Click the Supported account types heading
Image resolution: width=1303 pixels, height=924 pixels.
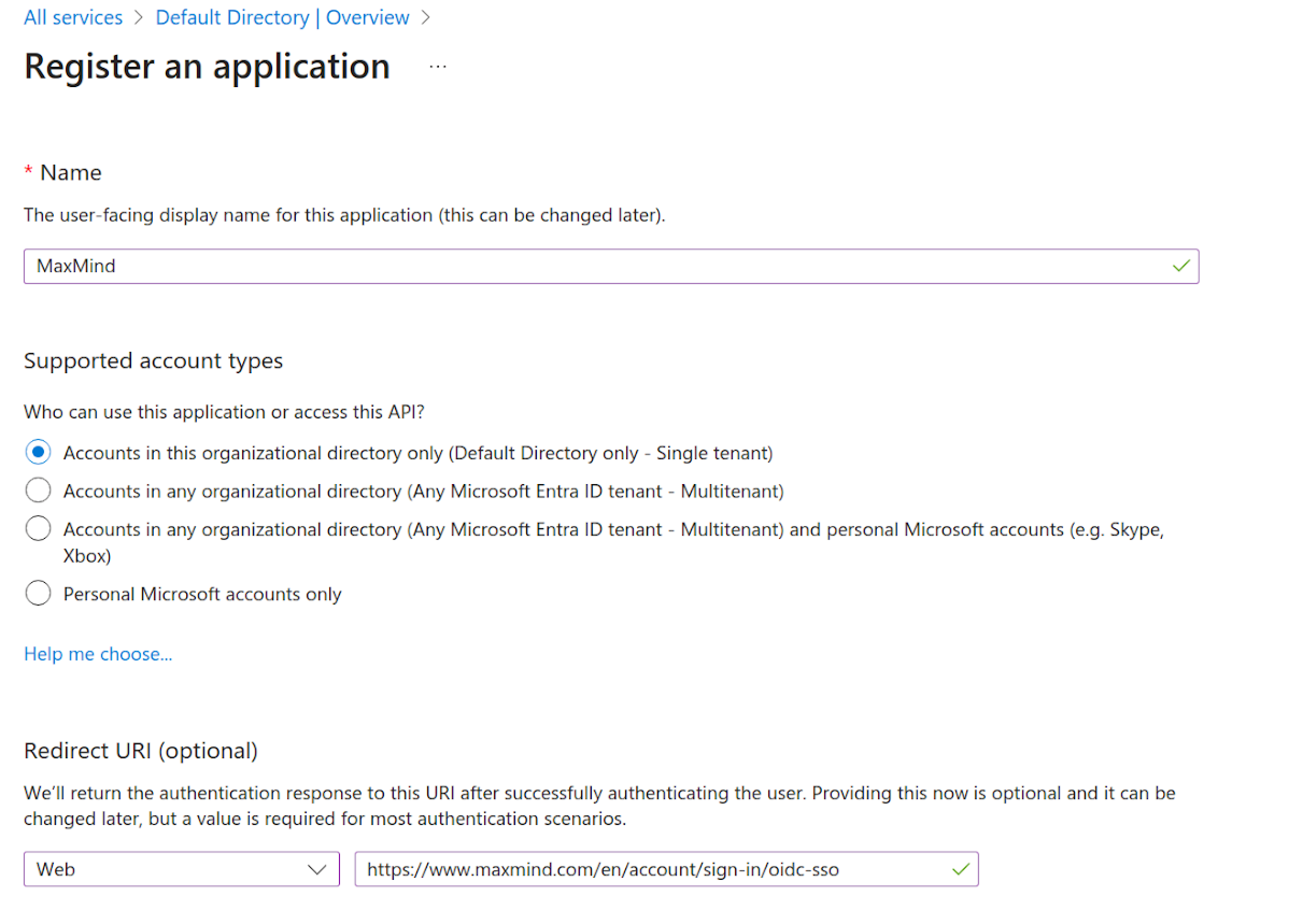click(x=153, y=361)
